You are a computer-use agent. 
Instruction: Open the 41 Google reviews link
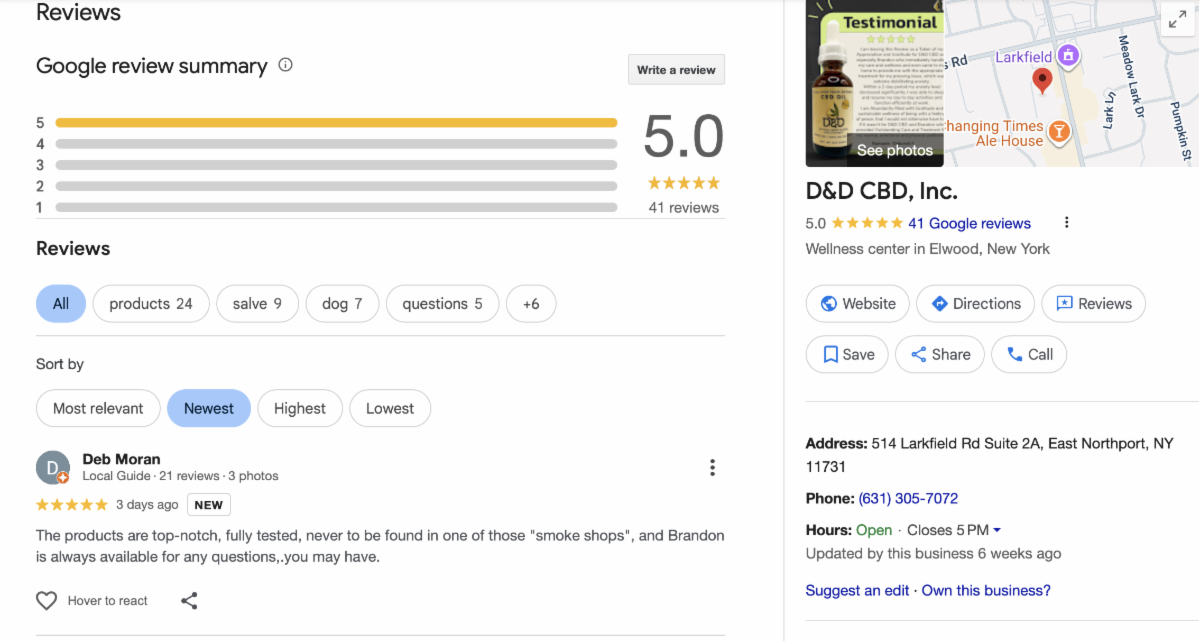(969, 223)
